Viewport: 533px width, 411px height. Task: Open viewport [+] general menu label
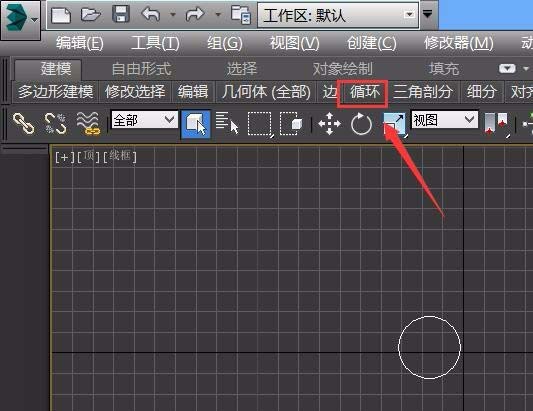64,157
